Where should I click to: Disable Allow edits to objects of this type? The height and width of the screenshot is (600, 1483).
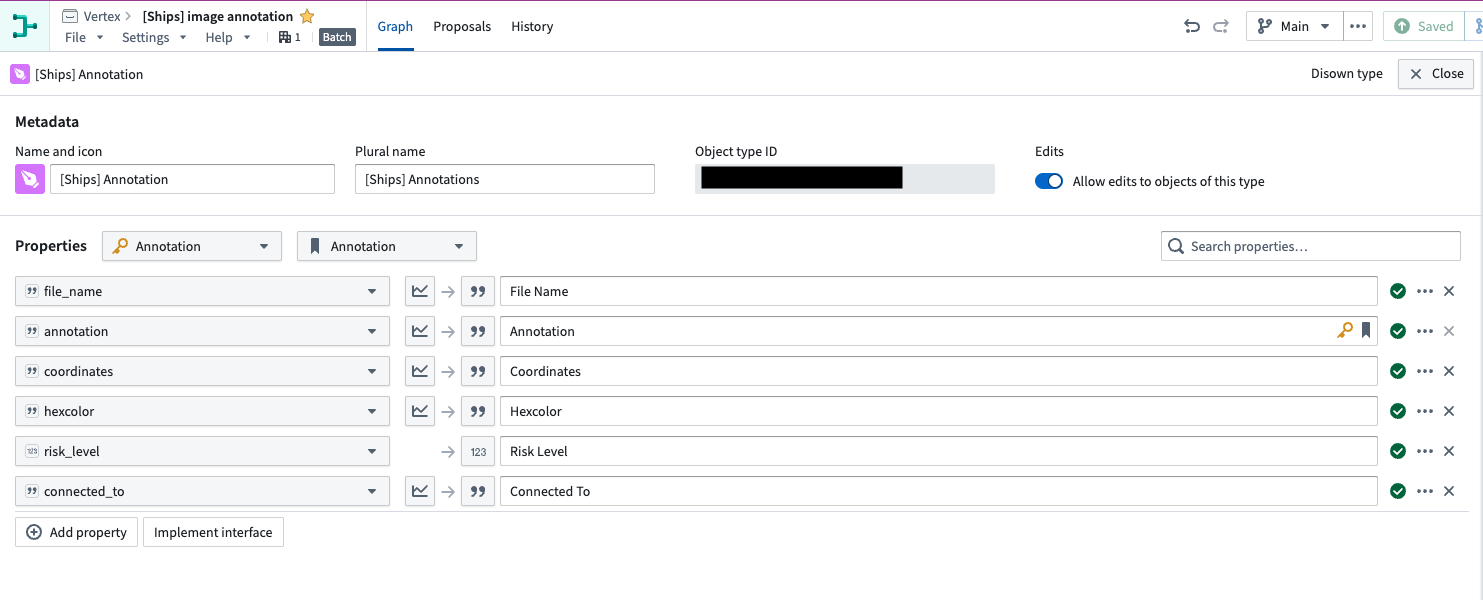point(1050,181)
